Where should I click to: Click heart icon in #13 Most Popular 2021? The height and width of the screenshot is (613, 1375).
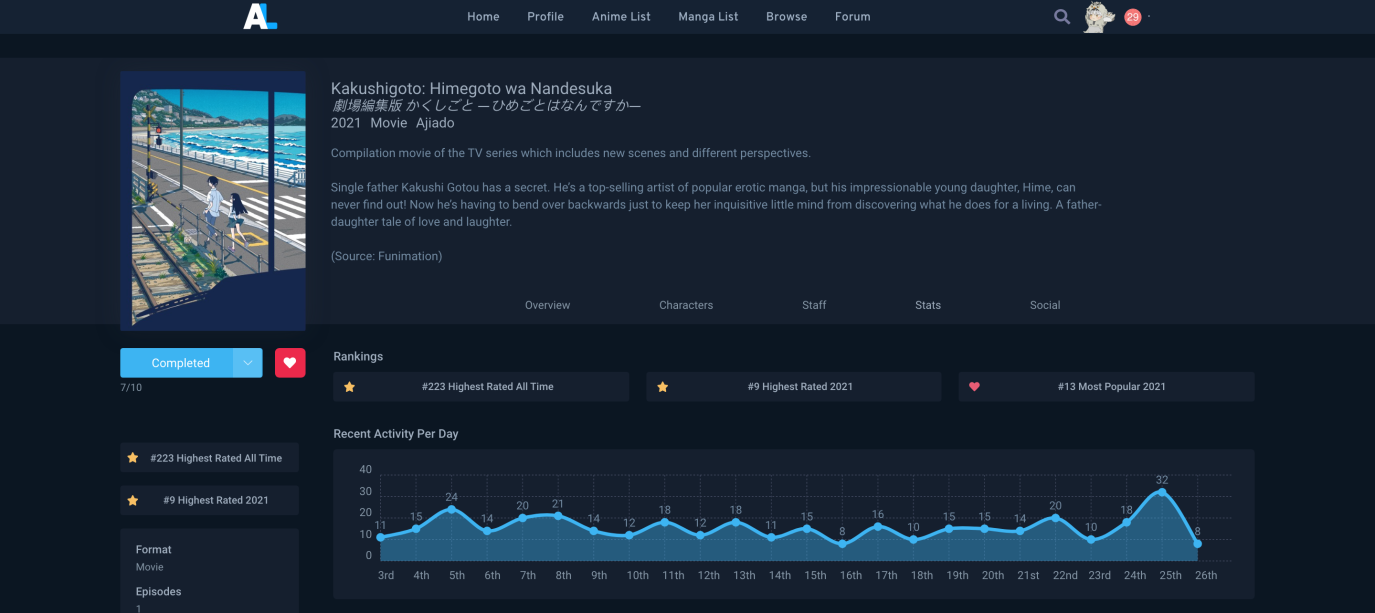coord(974,387)
